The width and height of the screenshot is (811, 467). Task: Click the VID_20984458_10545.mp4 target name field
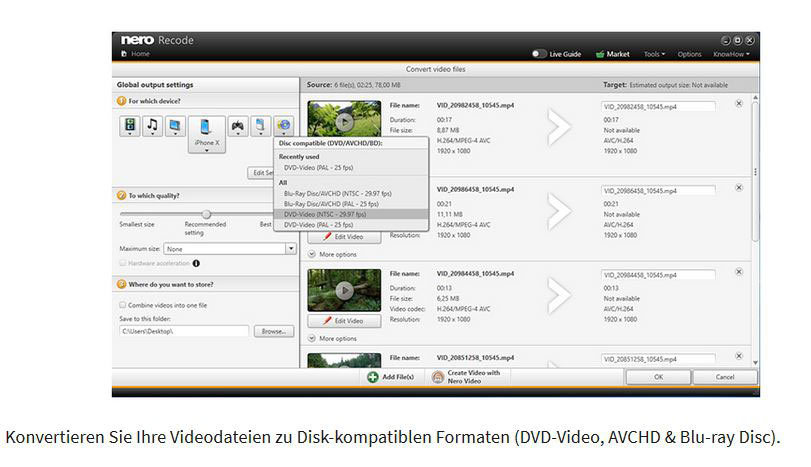pos(658,275)
